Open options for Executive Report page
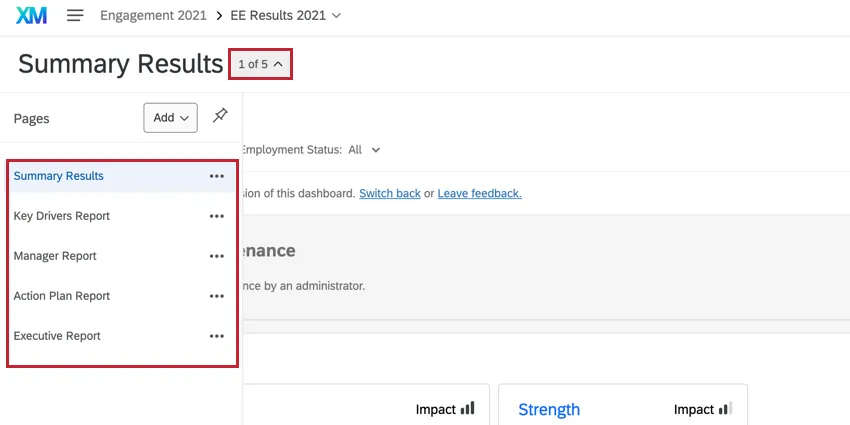This screenshot has width=850, height=425. tap(216, 336)
